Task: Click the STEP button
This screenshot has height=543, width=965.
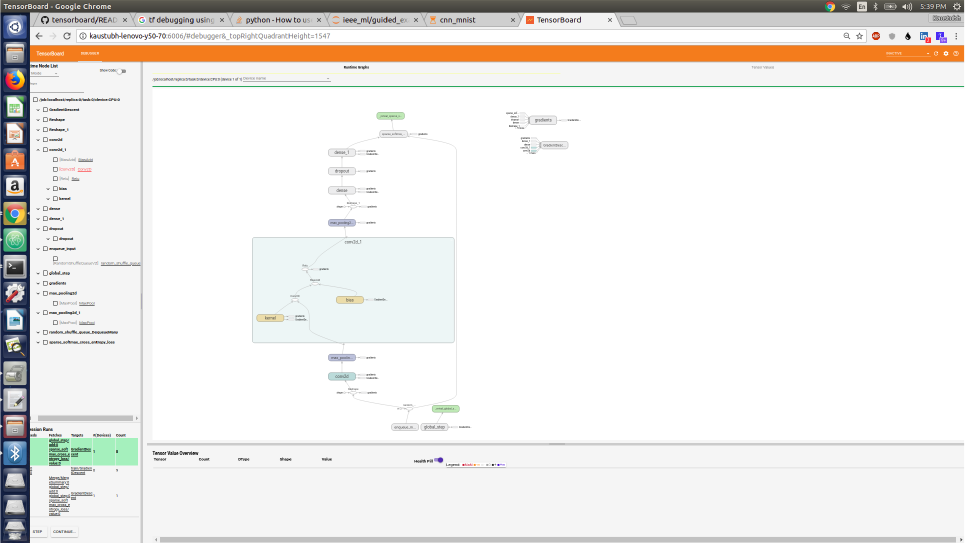Action: (38, 531)
